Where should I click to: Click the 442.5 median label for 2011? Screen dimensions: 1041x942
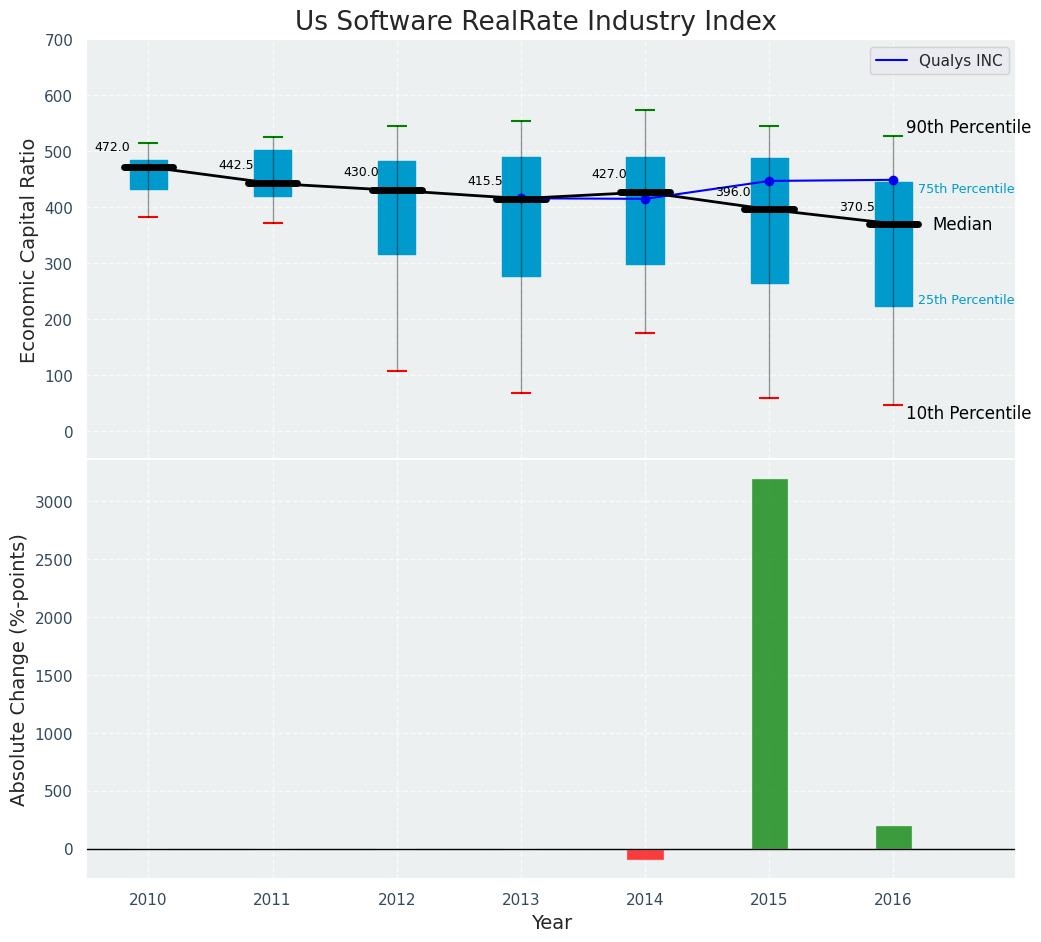pos(236,165)
